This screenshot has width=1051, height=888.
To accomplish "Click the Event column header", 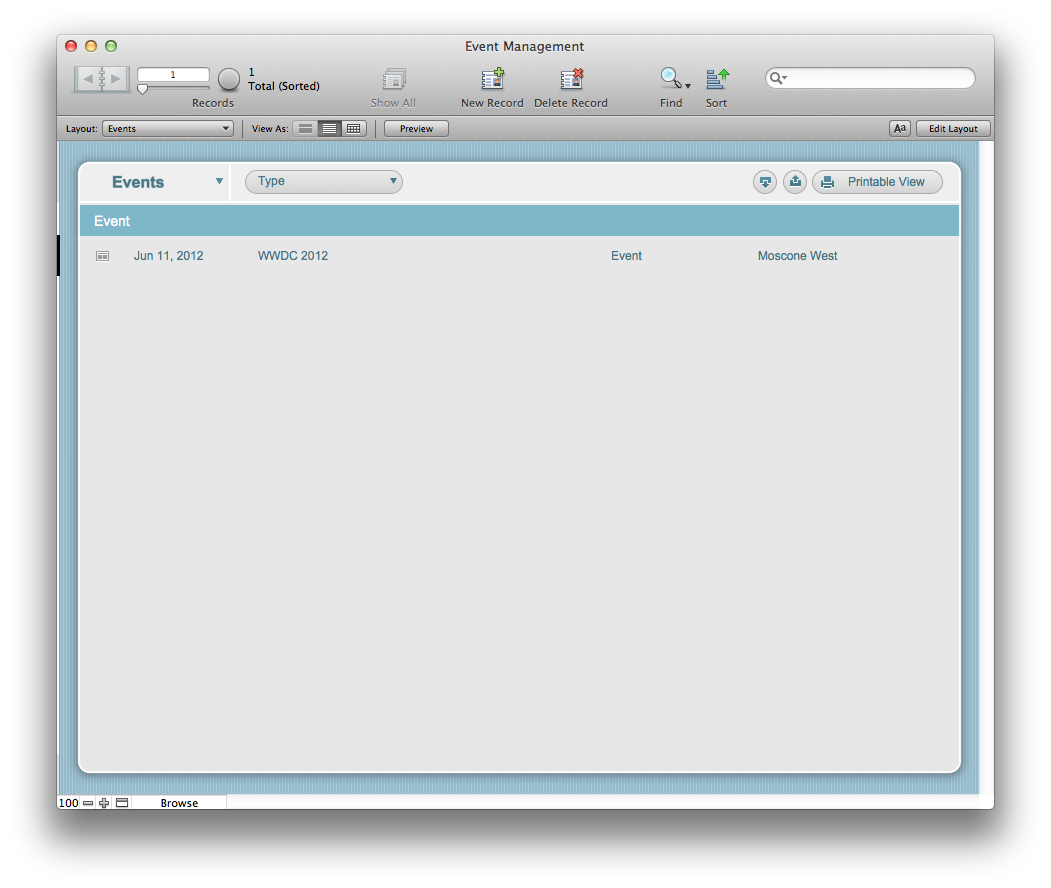I will point(112,220).
